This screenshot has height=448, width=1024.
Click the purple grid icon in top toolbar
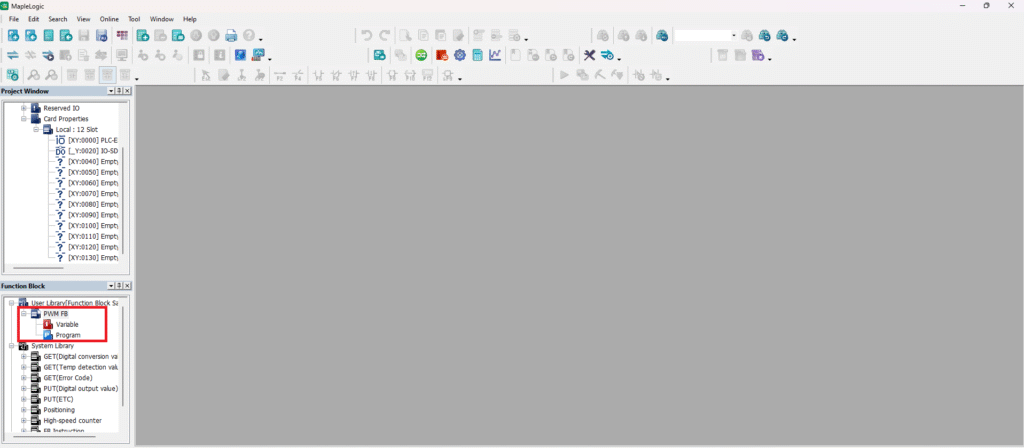click(x=122, y=35)
